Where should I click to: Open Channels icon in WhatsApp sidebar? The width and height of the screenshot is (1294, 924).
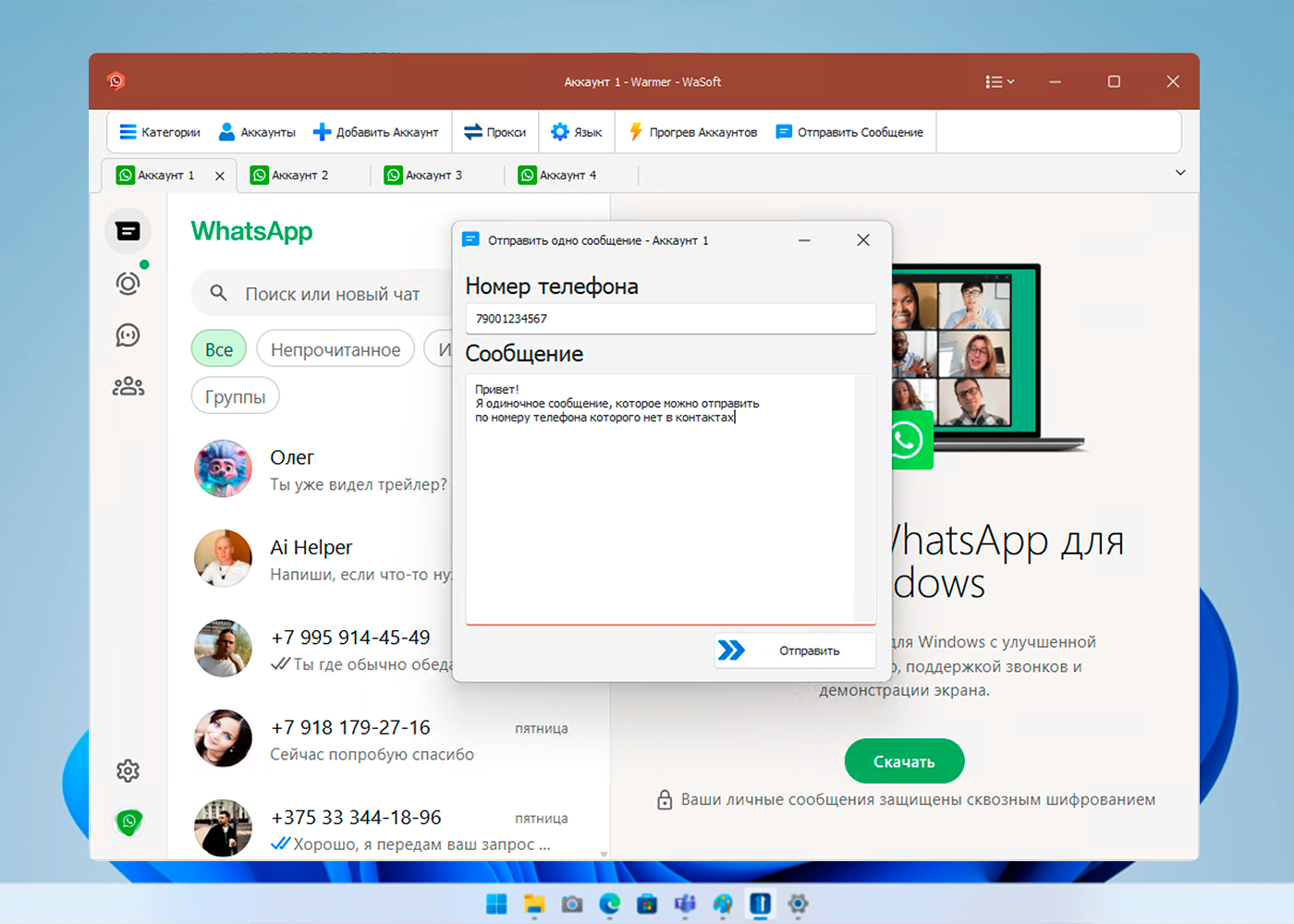point(128,335)
